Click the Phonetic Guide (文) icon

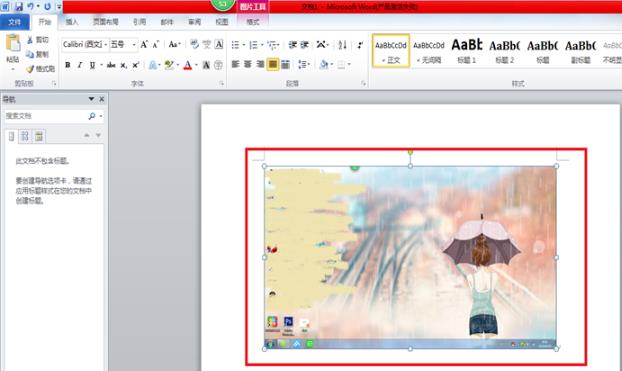207,44
